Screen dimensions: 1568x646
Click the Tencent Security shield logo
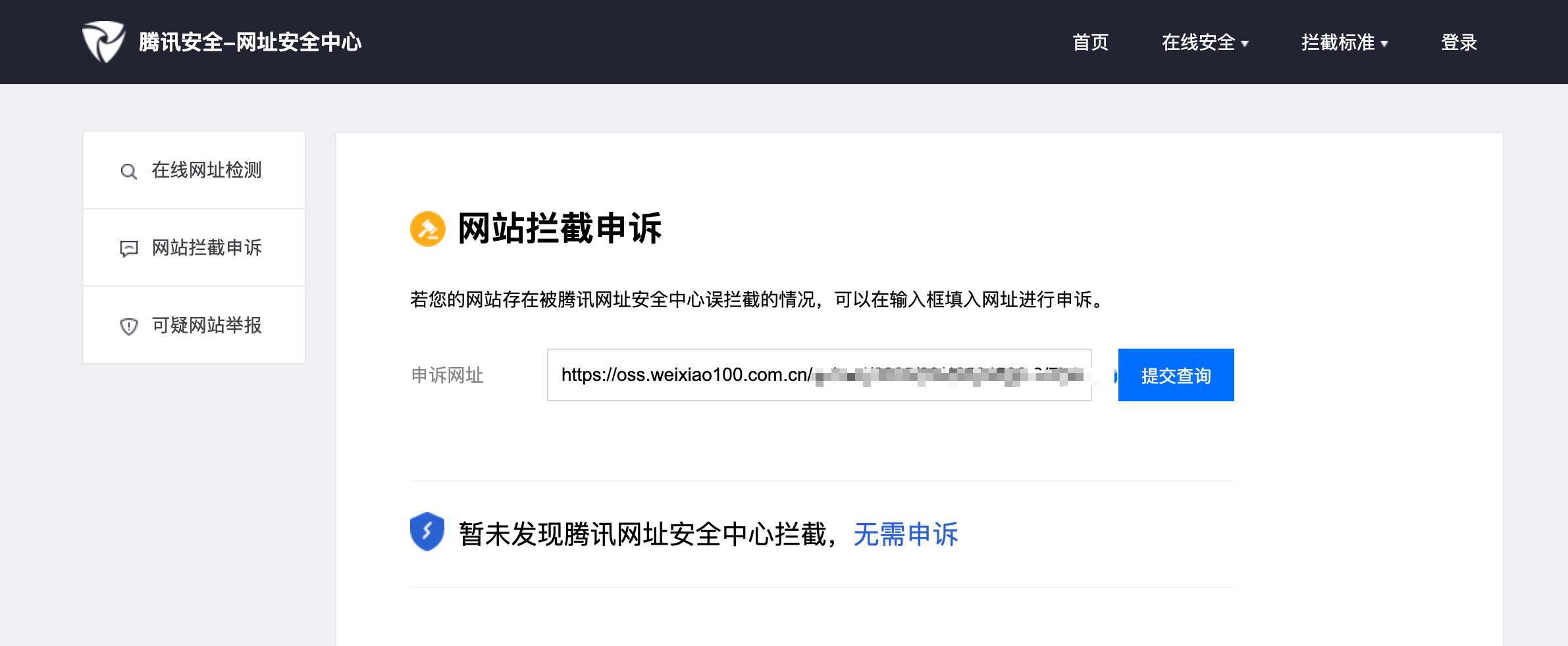pyautogui.click(x=103, y=41)
